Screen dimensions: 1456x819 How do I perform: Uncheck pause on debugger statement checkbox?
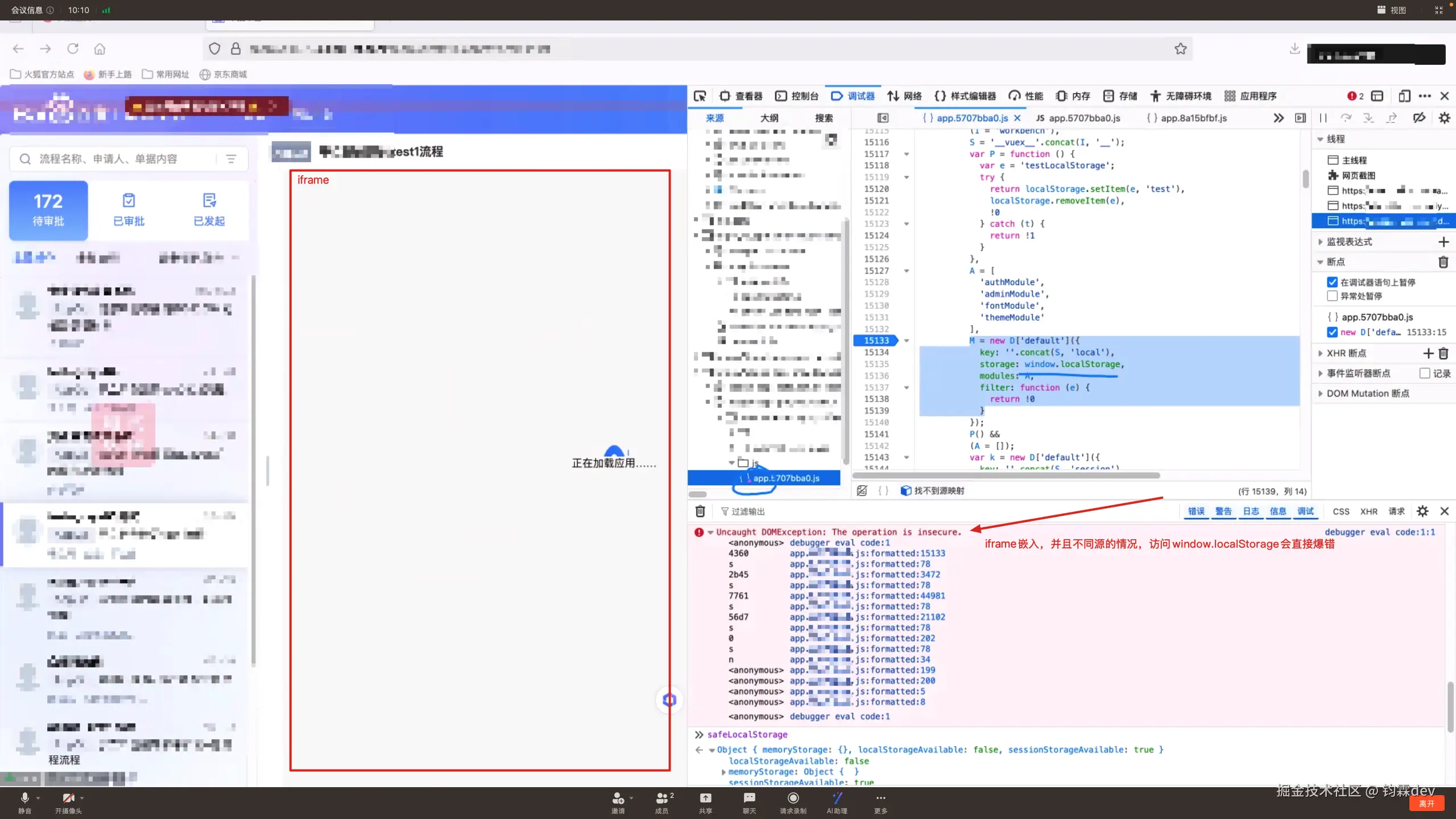point(1332,282)
